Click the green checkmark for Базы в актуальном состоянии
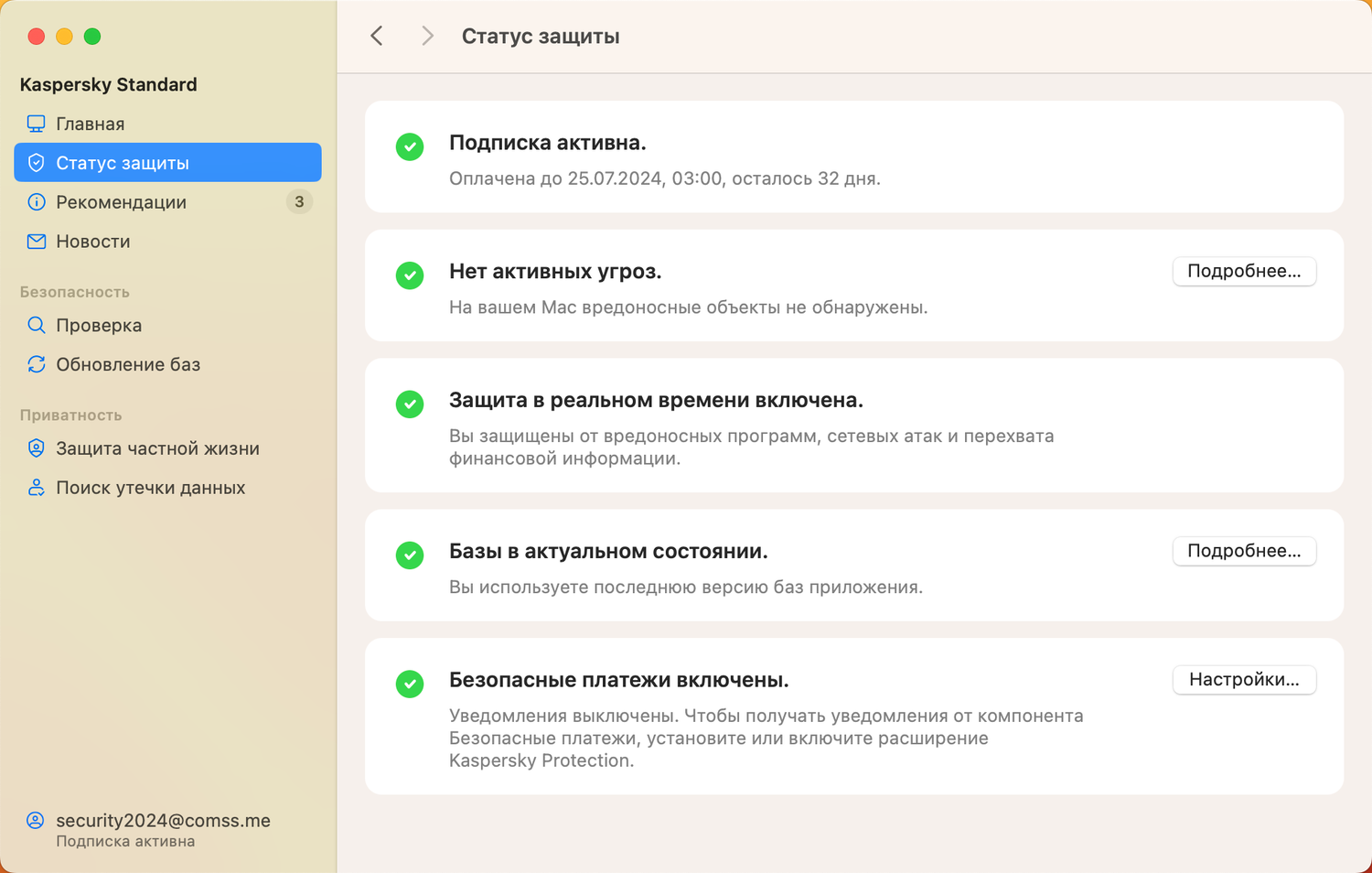Image resolution: width=1372 pixels, height=873 pixels. point(410,555)
